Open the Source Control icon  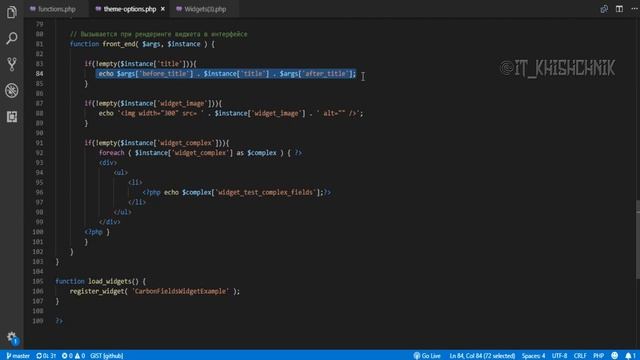11,64
